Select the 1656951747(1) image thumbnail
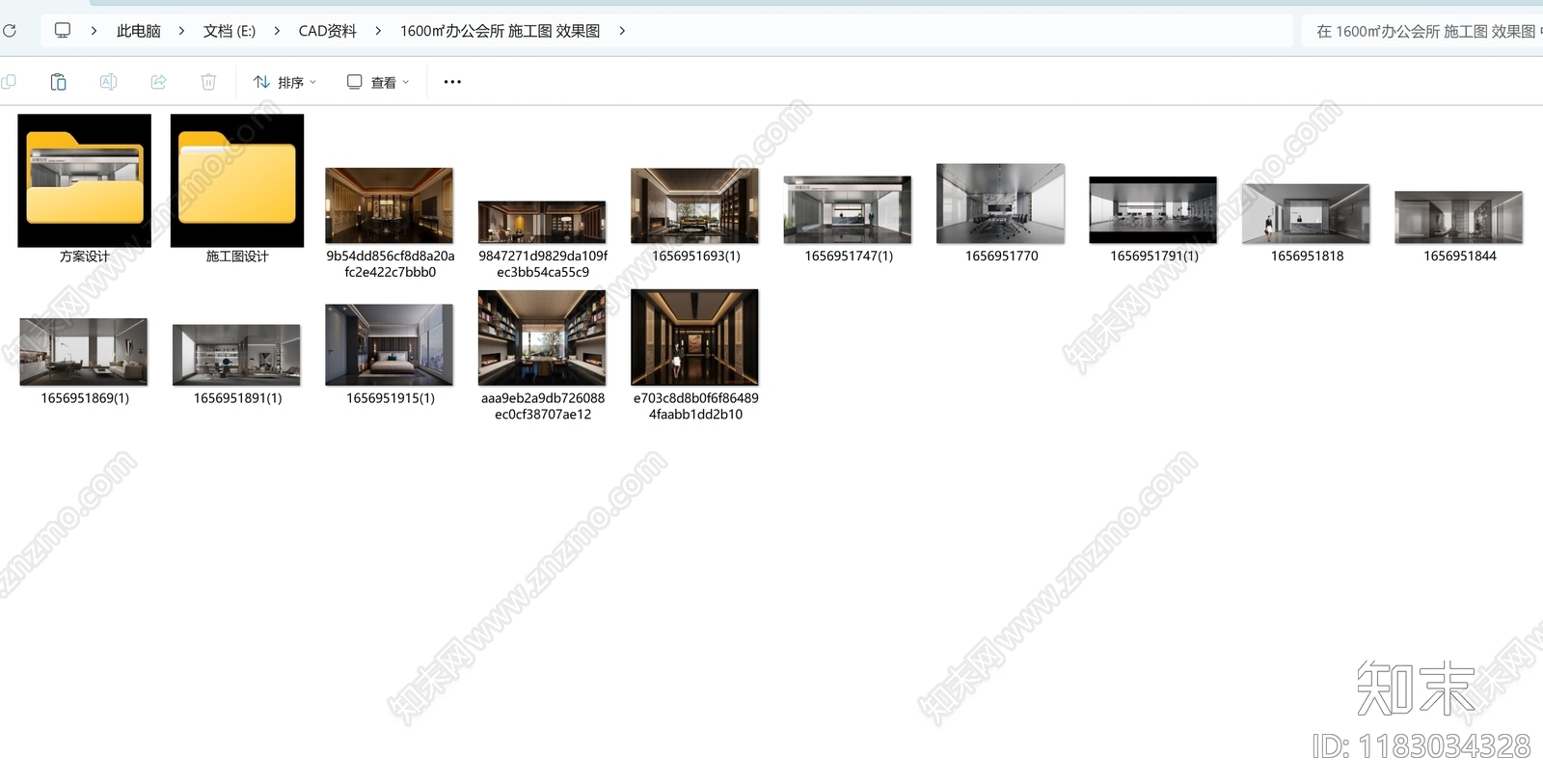 (x=848, y=209)
